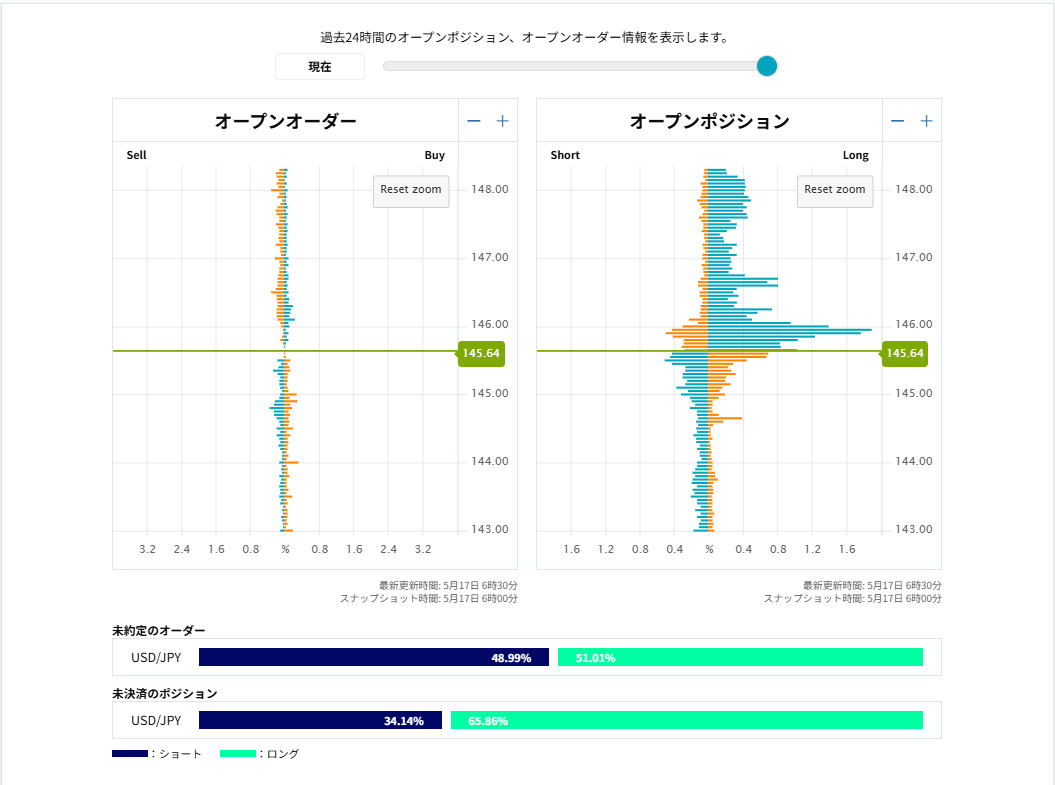
Task: Click the navy ショート legend swatch
Action: coord(130,754)
